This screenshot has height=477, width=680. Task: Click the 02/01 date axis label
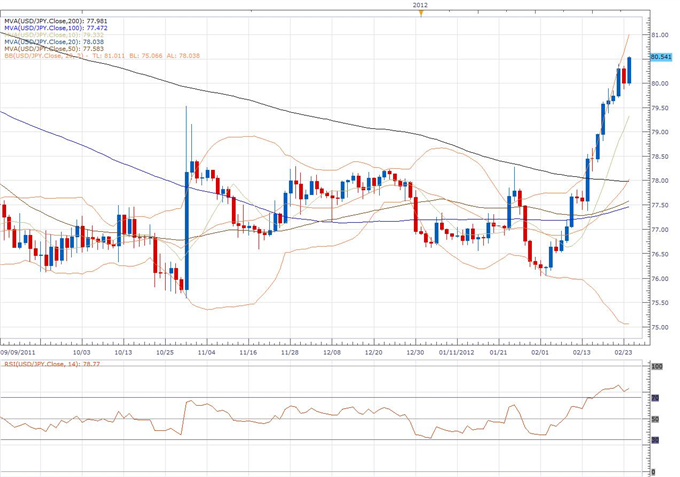(540, 352)
